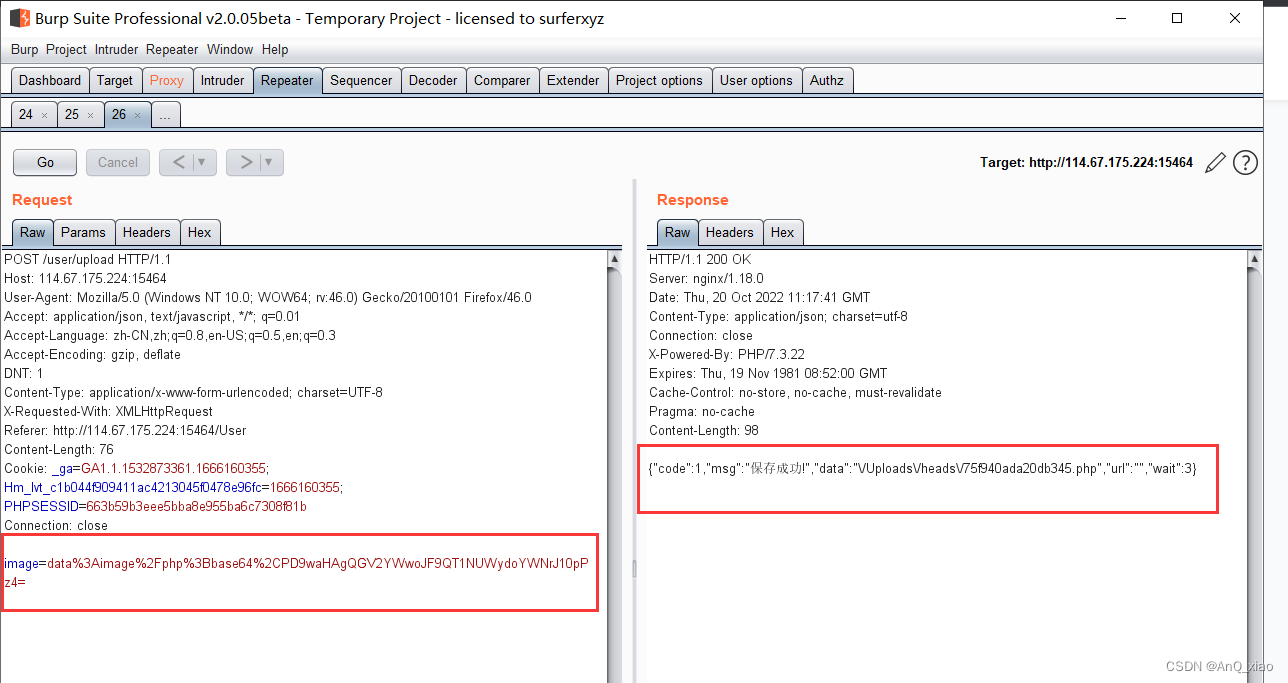Click the X-Powered-By PHP/7.3.22 header
The height and width of the screenshot is (683, 1288).
[728, 354]
